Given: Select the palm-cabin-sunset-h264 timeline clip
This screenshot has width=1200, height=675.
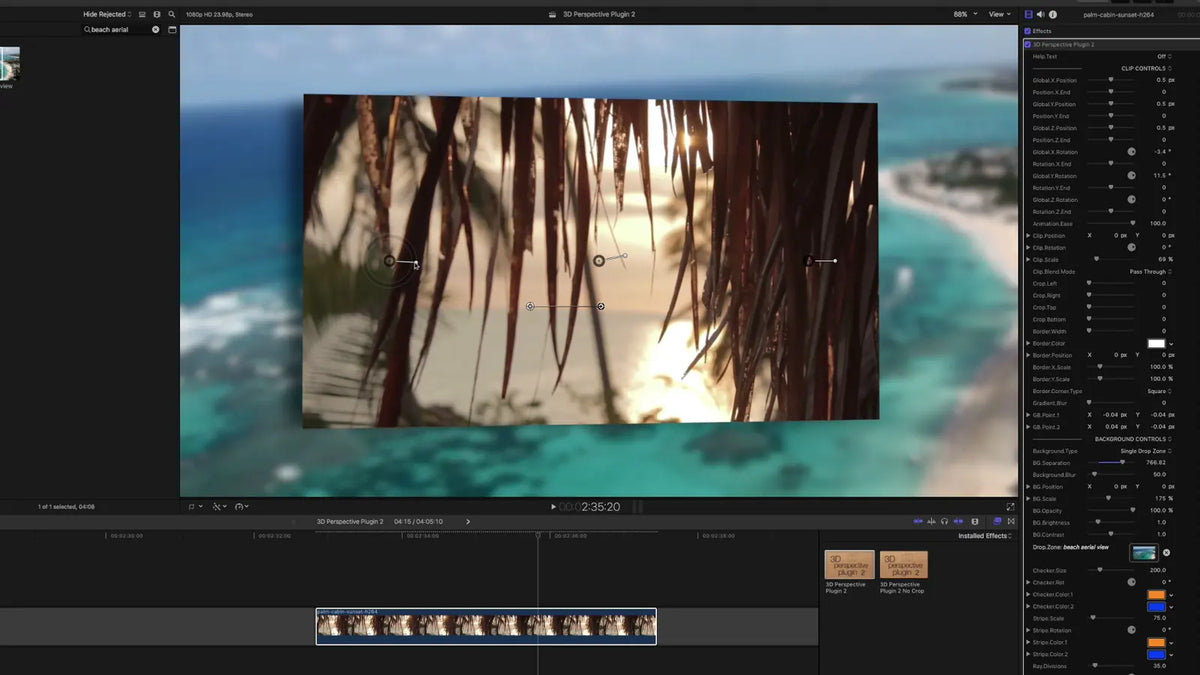Looking at the screenshot, I should (486, 626).
